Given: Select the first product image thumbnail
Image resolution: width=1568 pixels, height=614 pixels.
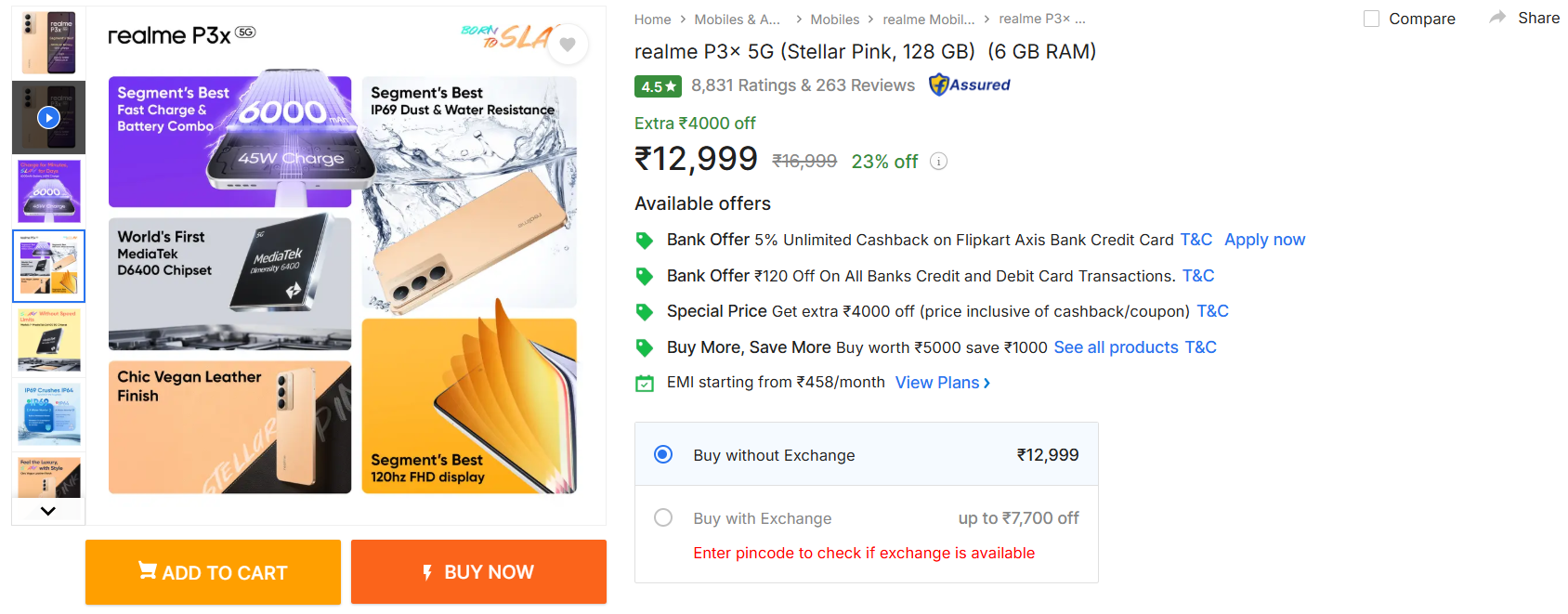Looking at the screenshot, I should tap(48, 43).
